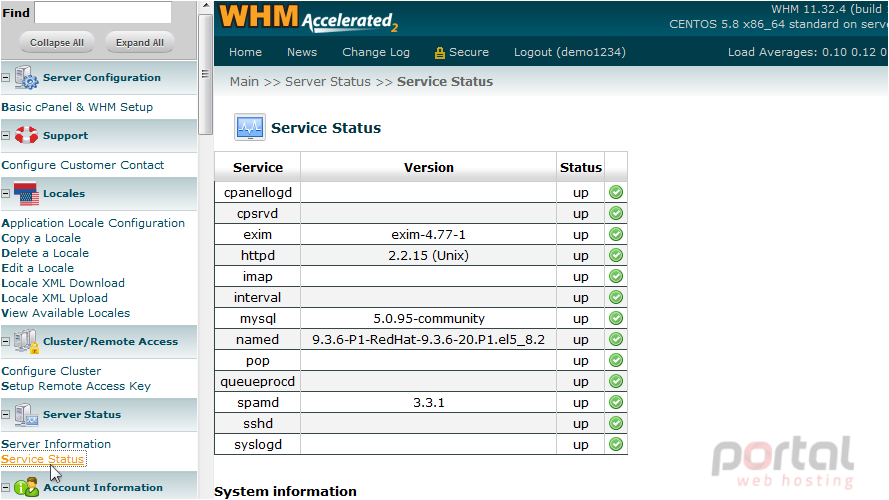Open Locale XML Download link
Screen dimensions: 889x500
(x=63, y=283)
